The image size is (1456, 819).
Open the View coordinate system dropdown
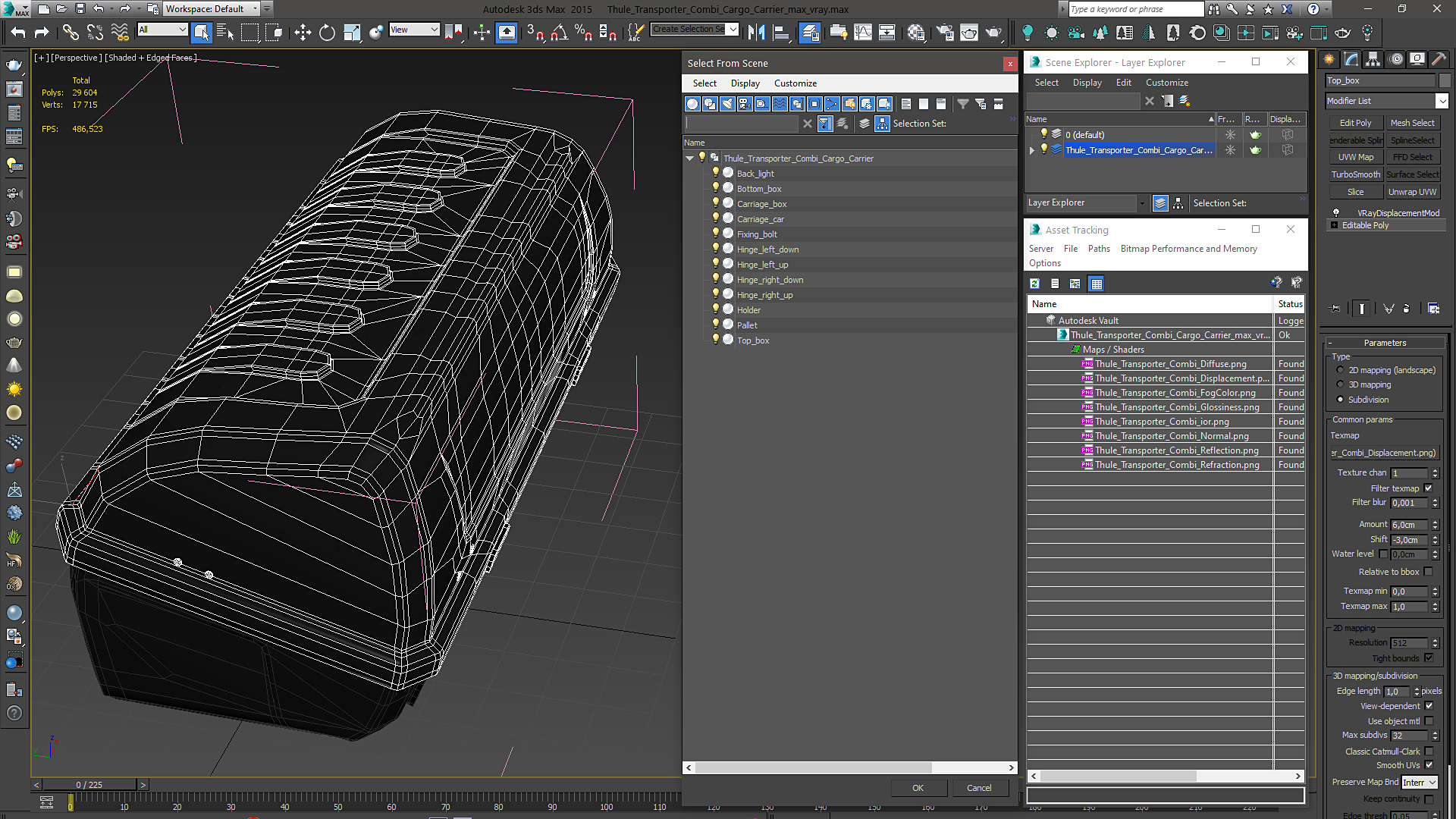414,30
